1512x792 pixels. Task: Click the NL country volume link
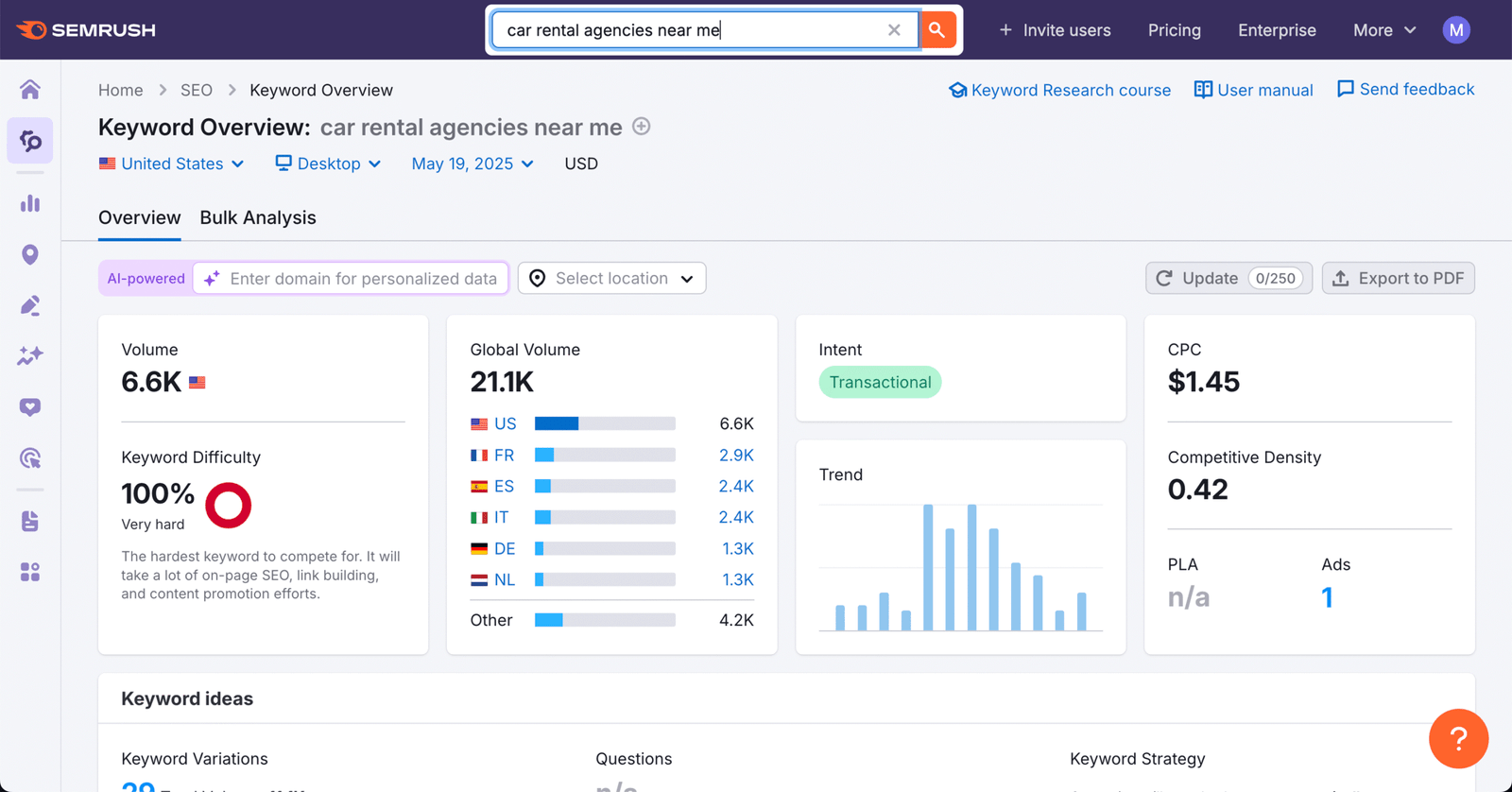(x=505, y=579)
